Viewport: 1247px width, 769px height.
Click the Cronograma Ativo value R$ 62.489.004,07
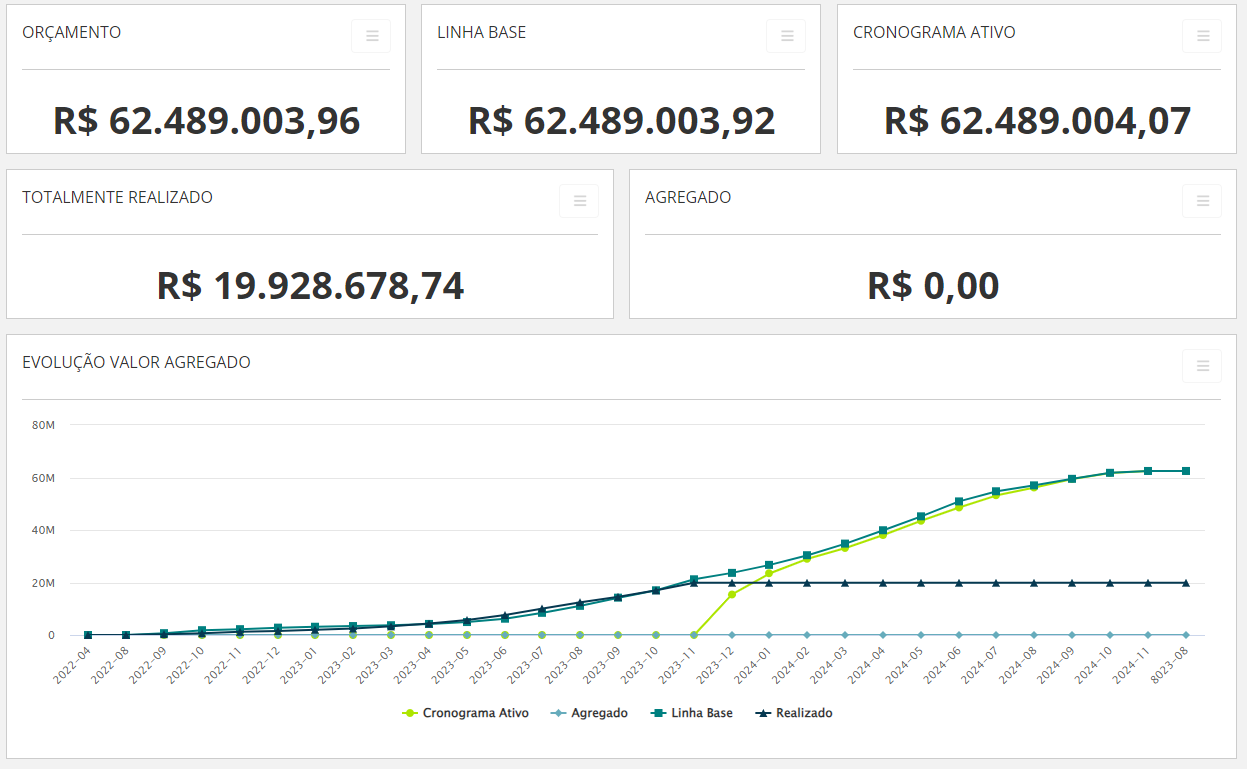pyautogui.click(x=1037, y=121)
